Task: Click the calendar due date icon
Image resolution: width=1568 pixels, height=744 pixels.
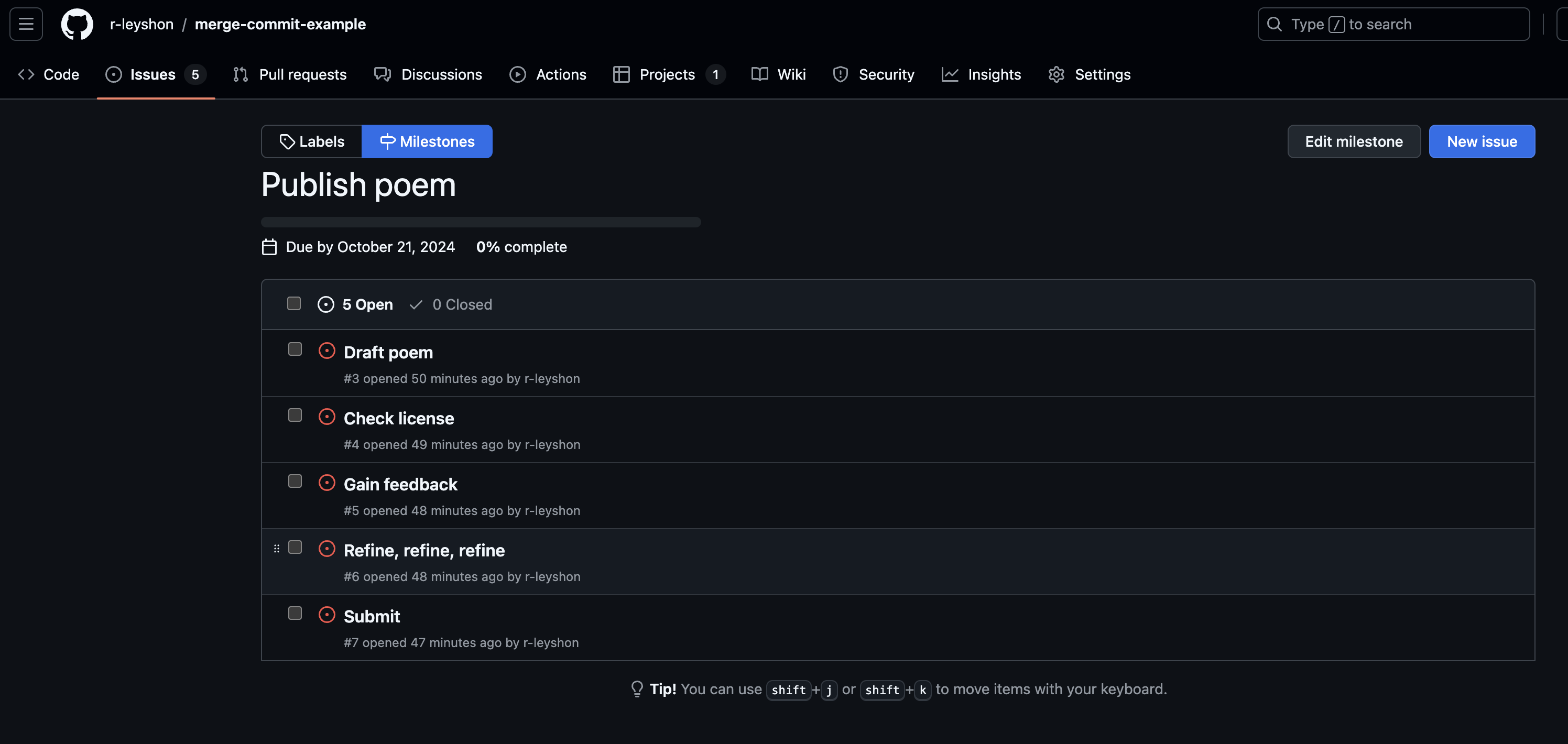Action: (x=269, y=247)
